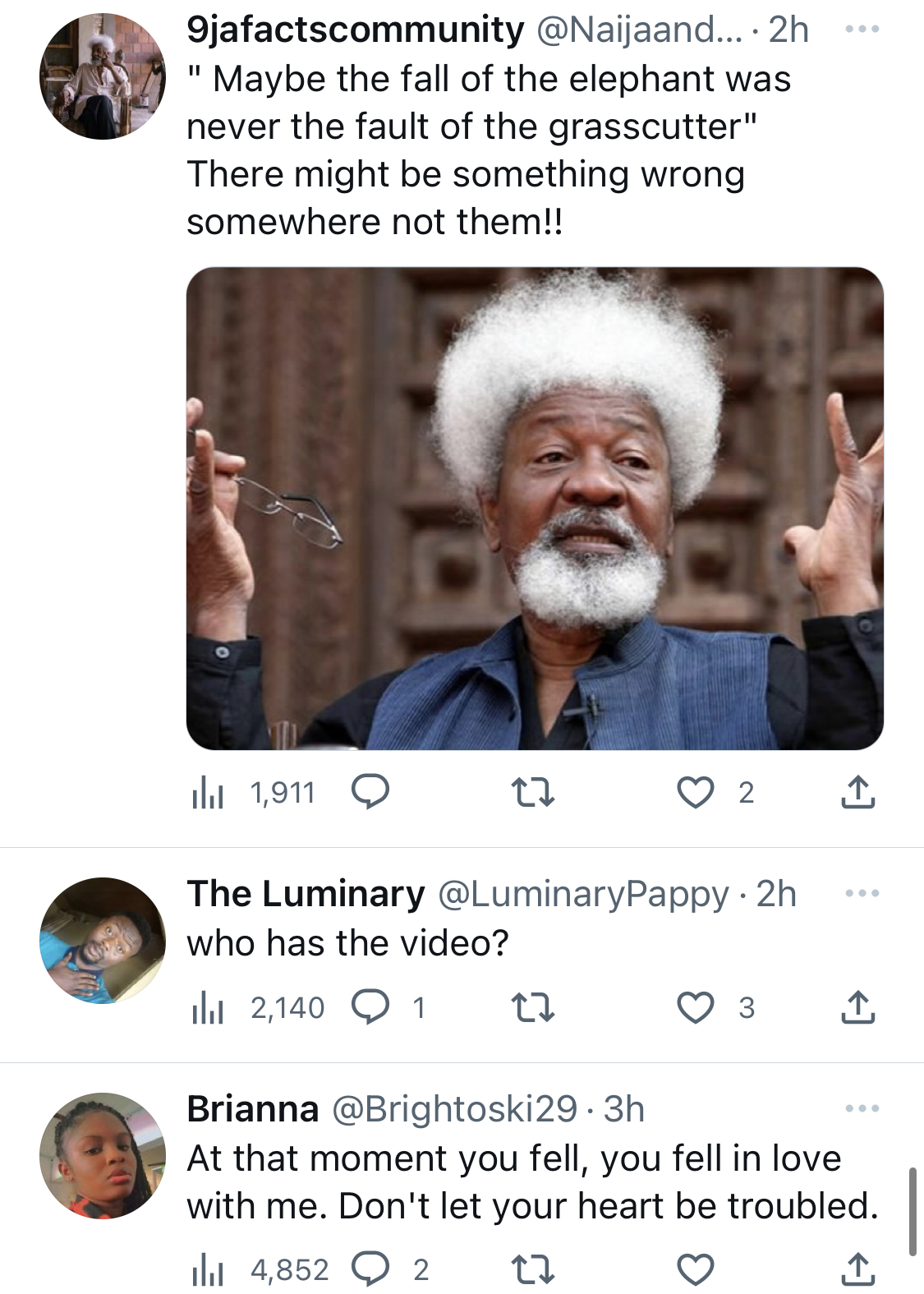Like The Luminary's tweet
This screenshot has height=1294, width=924.
point(695,1008)
